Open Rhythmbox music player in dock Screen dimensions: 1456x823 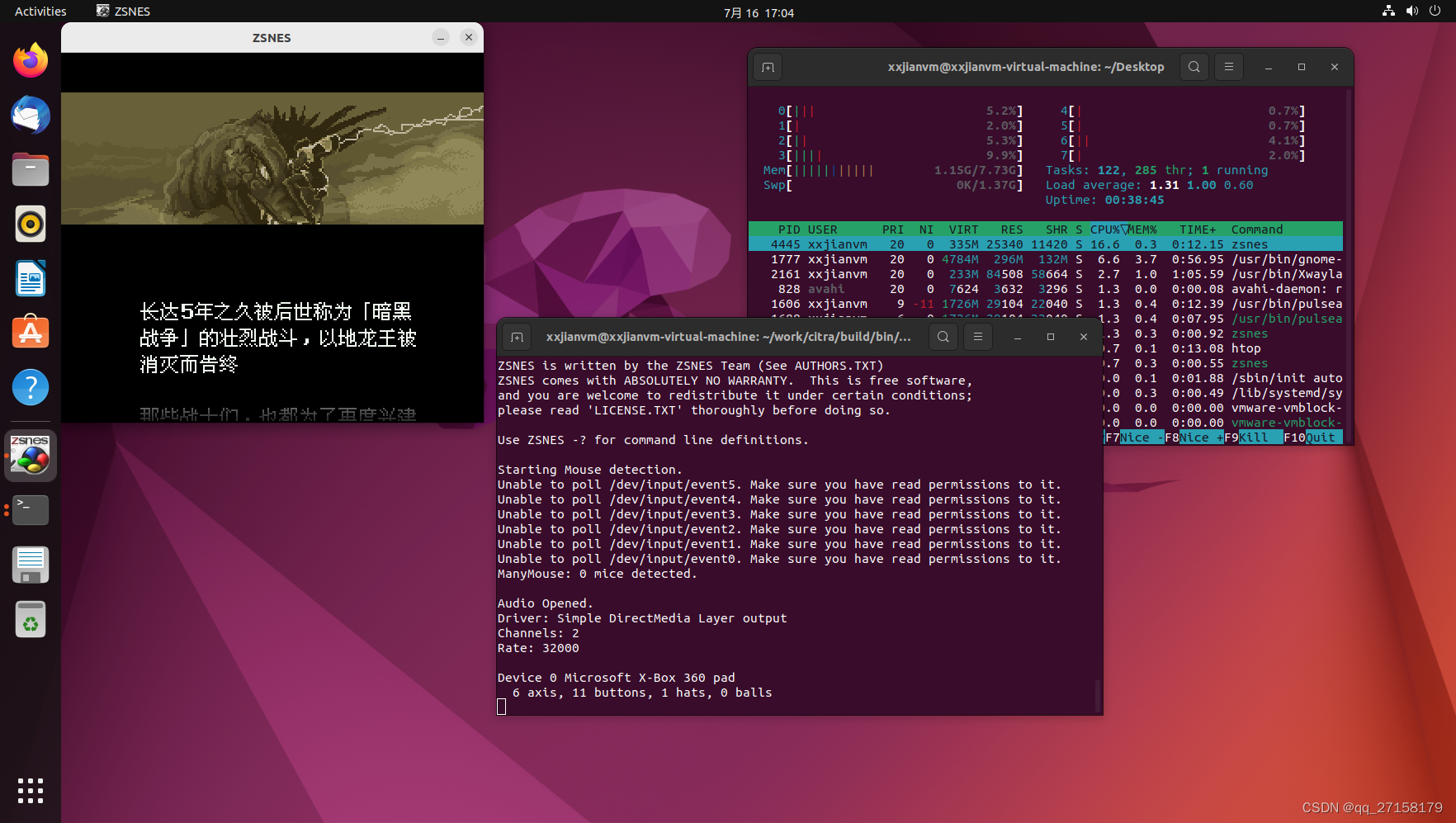(31, 224)
